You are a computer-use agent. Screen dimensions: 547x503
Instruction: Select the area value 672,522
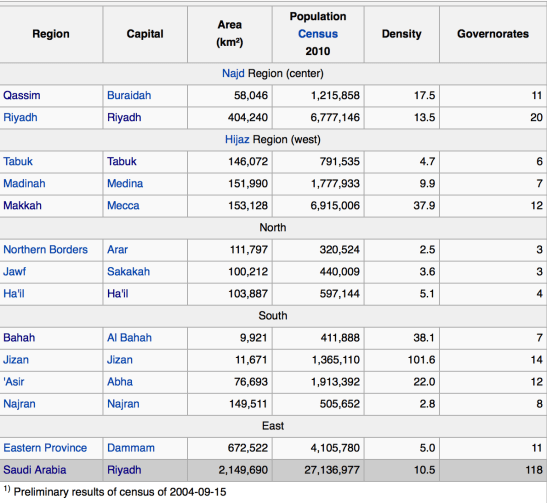(248, 448)
